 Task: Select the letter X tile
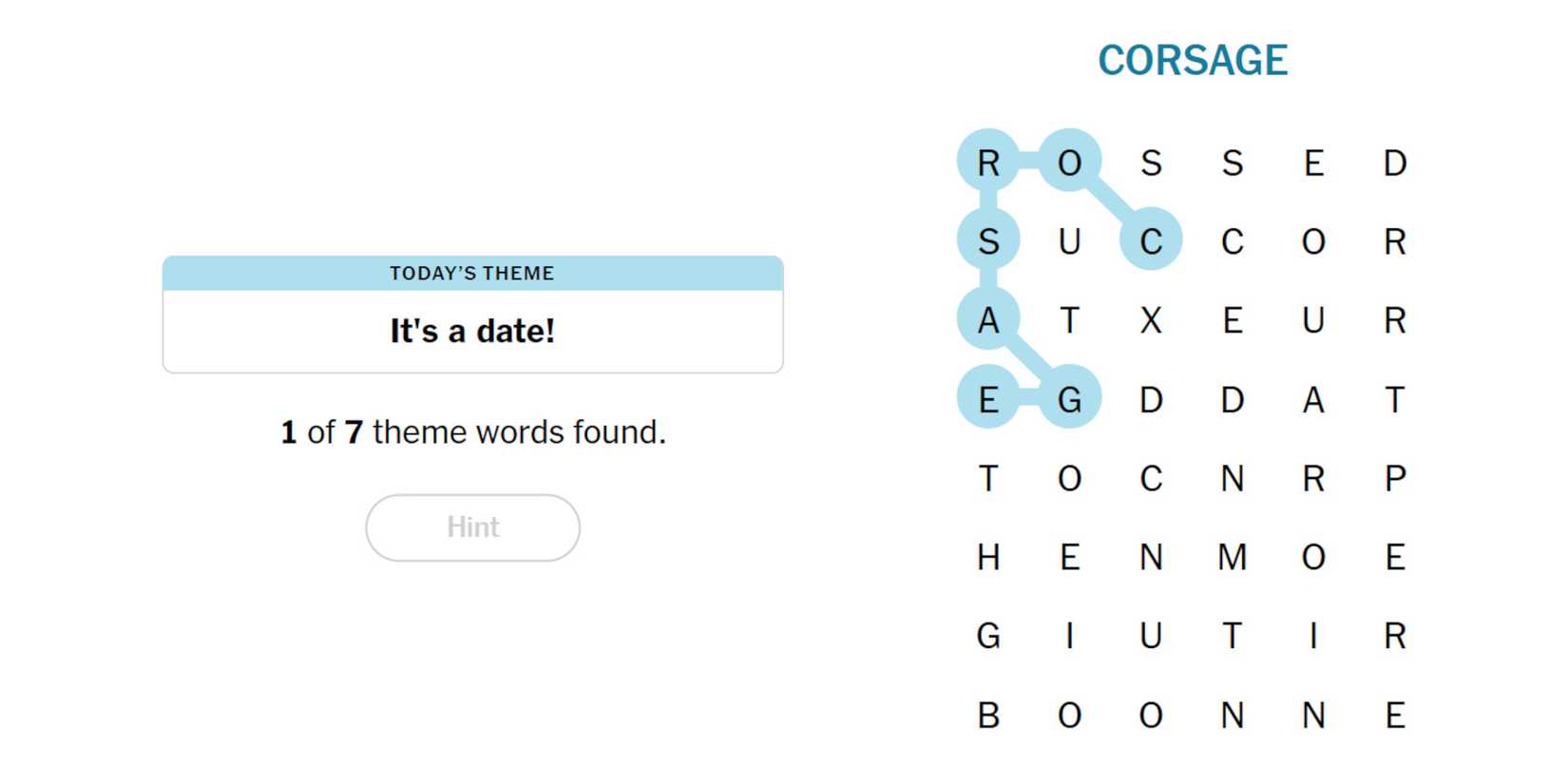coord(1151,321)
